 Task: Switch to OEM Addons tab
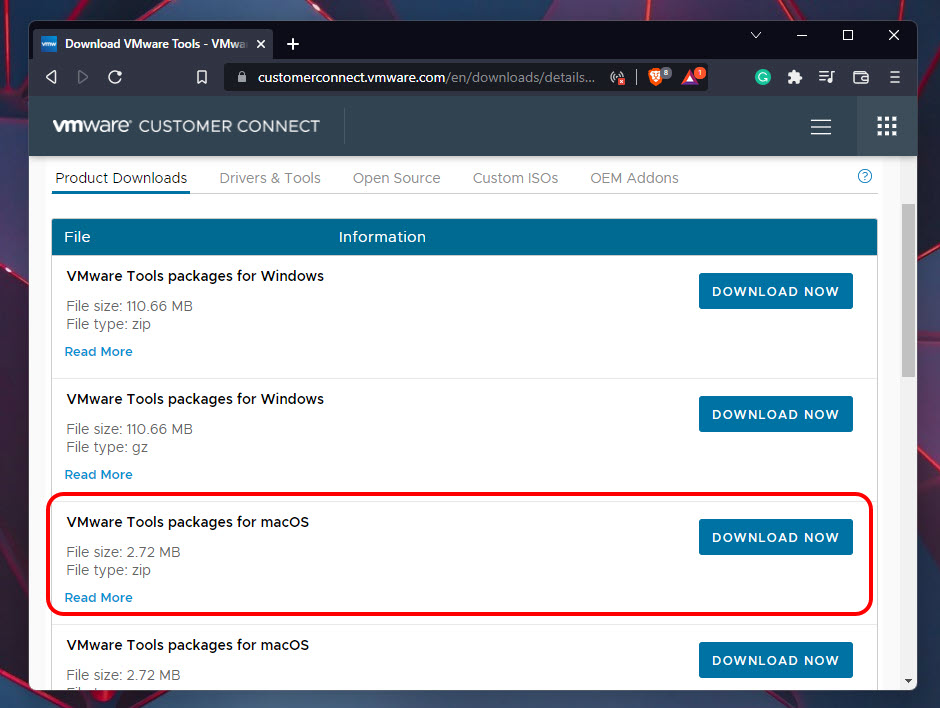pos(634,178)
